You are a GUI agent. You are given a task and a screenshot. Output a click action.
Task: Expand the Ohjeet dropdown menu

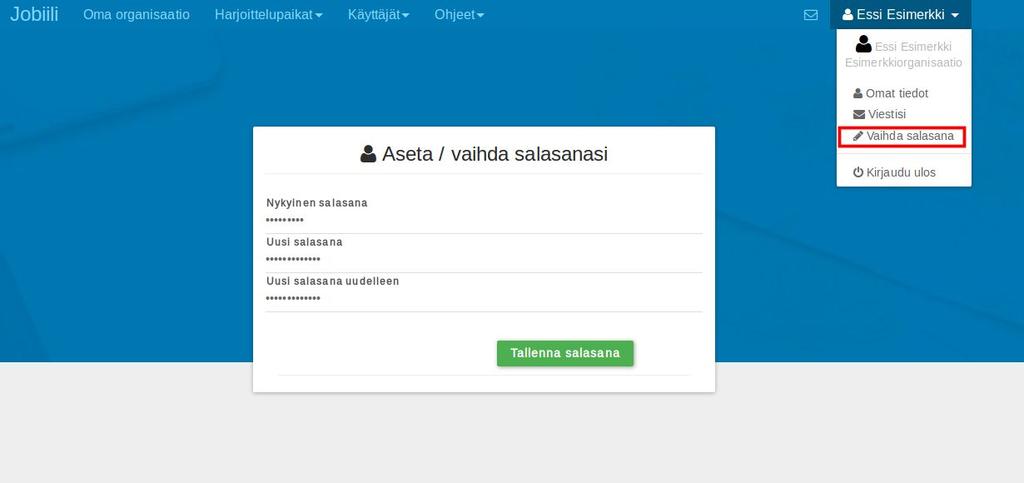pyautogui.click(x=459, y=14)
